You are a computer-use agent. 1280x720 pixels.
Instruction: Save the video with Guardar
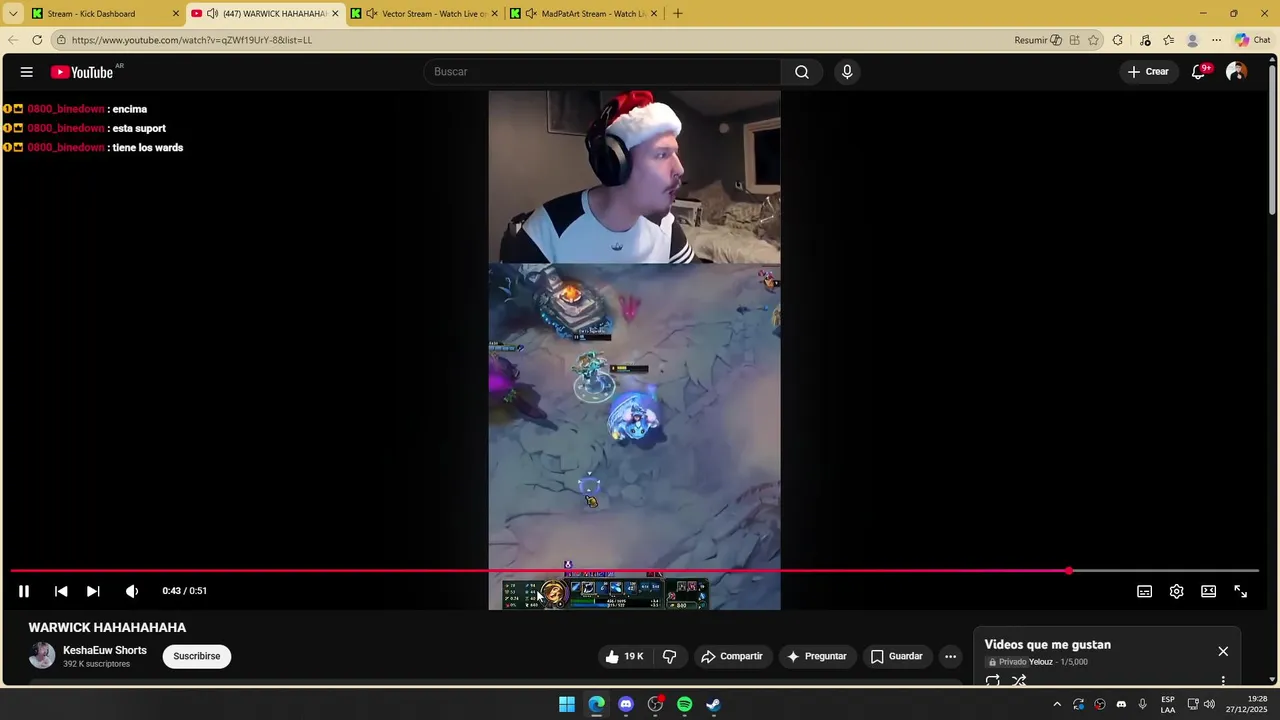[x=896, y=656]
